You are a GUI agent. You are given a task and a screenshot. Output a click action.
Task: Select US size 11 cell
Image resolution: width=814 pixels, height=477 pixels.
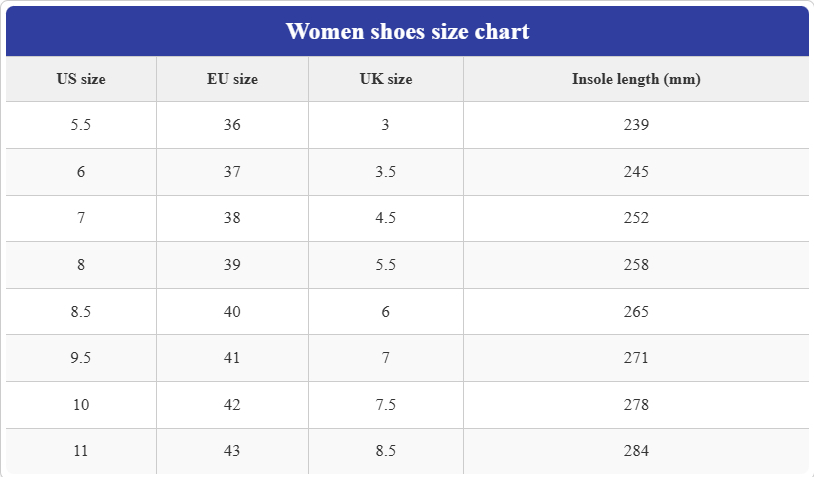point(81,451)
